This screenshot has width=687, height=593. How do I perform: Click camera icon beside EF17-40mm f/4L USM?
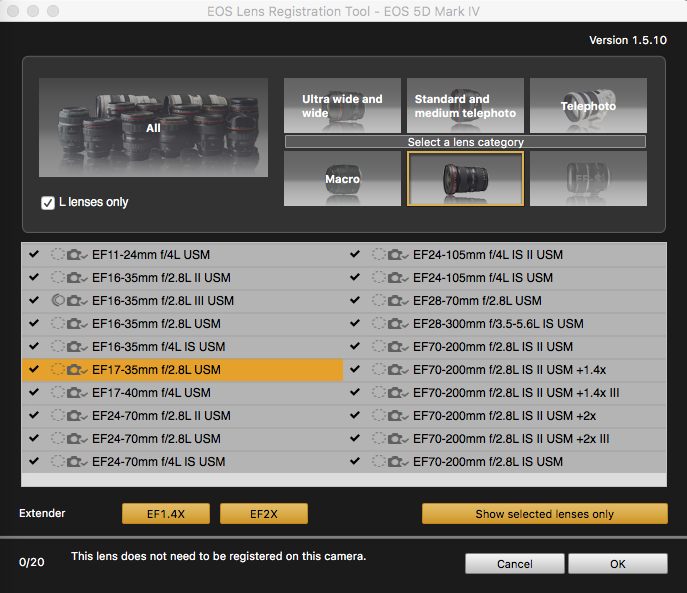(77, 393)
